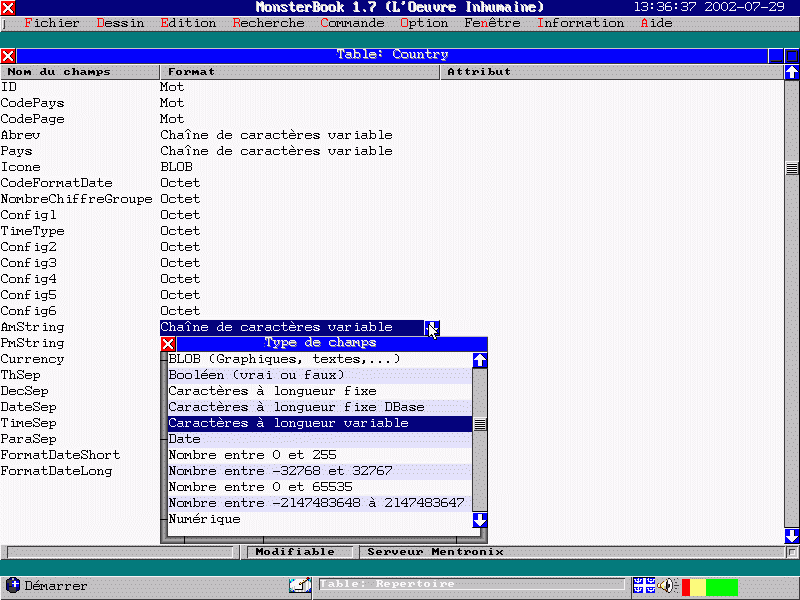Open the Recherche menu
This screenshot has width=800, height=600.
coord(268,23)
